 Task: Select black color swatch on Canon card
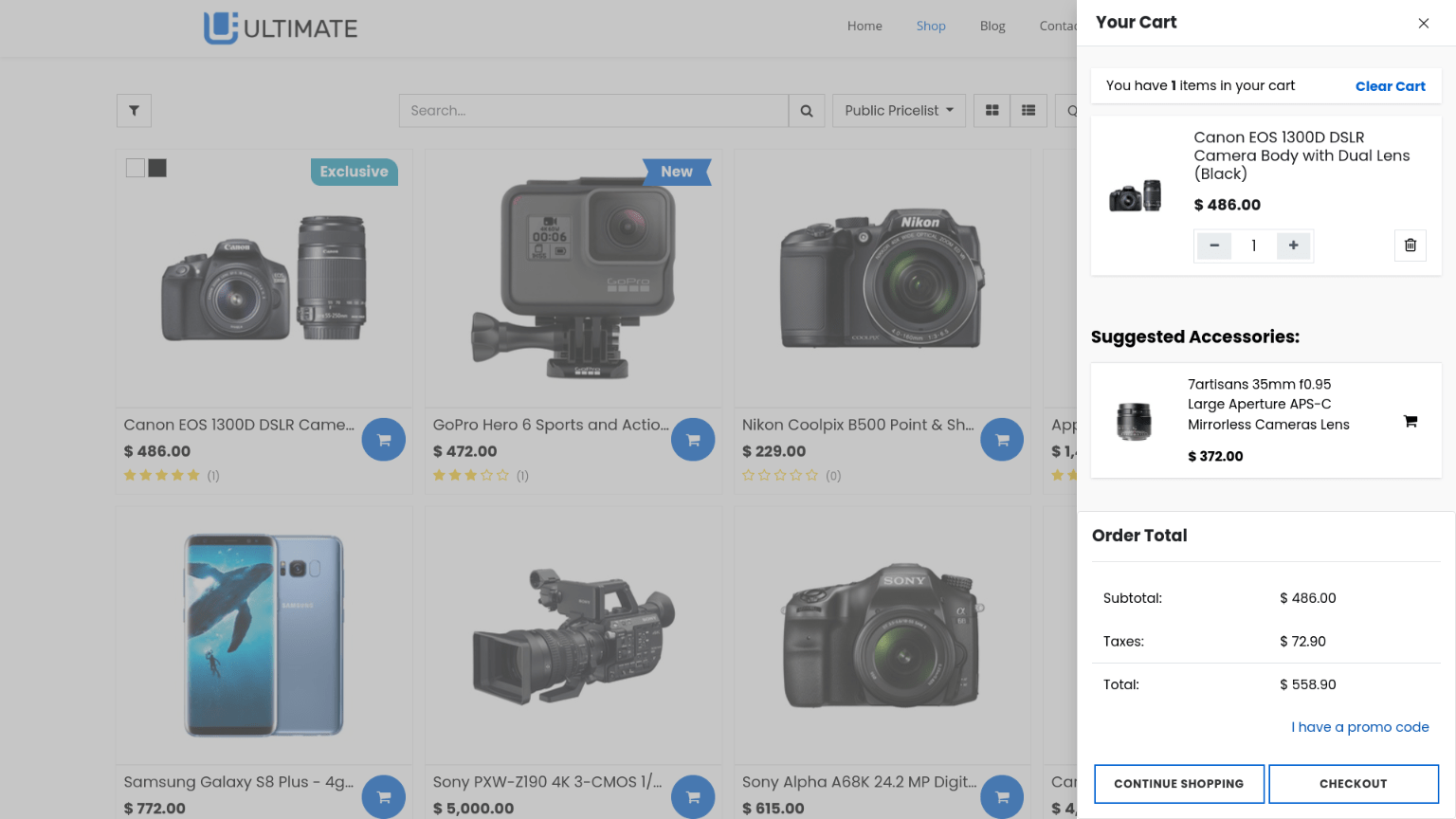(157, 168)
